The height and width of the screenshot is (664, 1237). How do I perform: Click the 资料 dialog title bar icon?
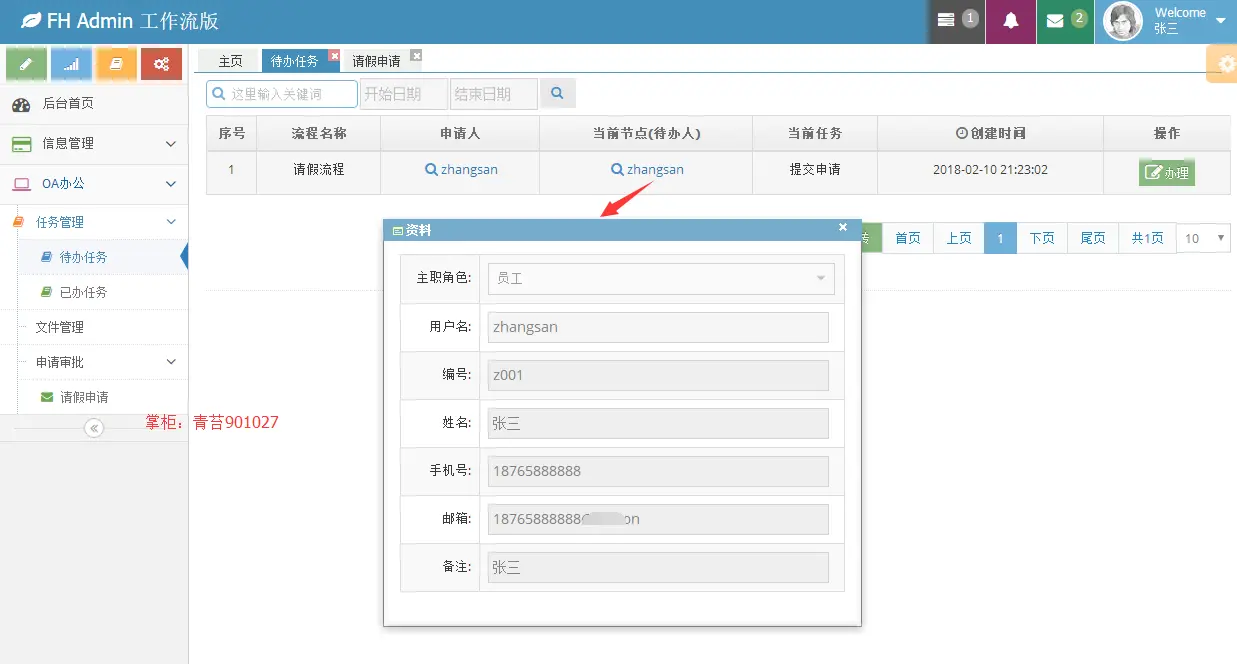398,231
